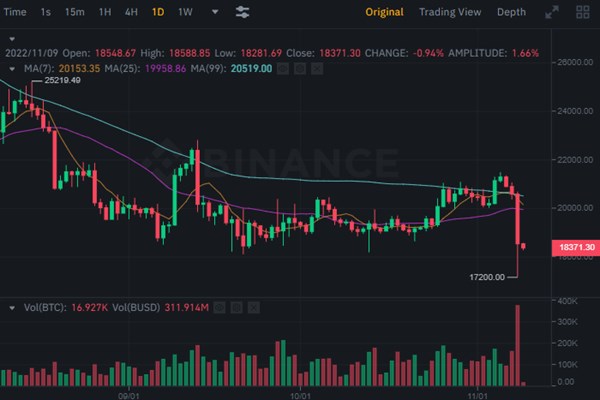Select the Original chart view

click(x=384, y=12)
